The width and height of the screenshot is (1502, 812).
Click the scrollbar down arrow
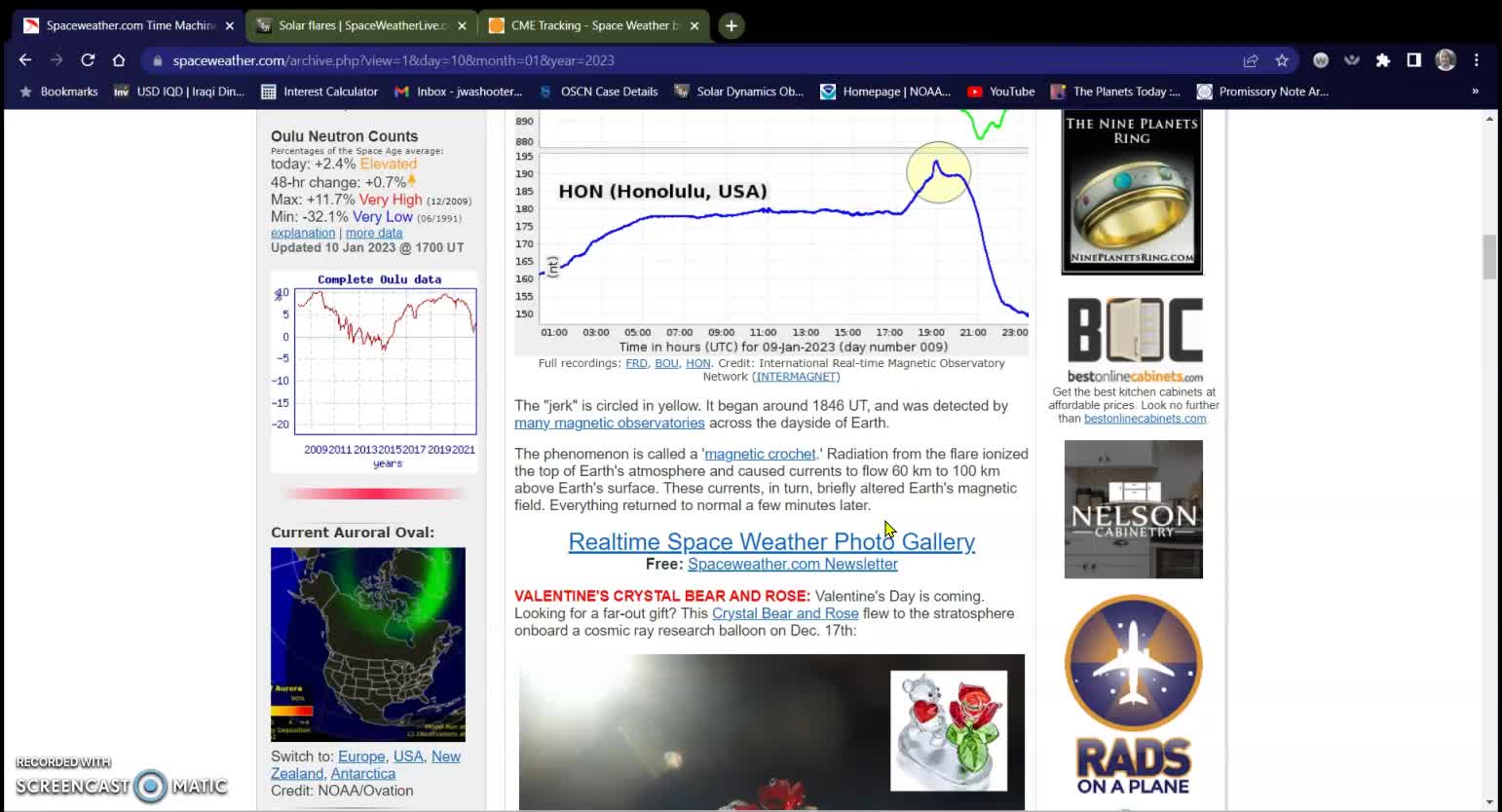point(1489,803)
